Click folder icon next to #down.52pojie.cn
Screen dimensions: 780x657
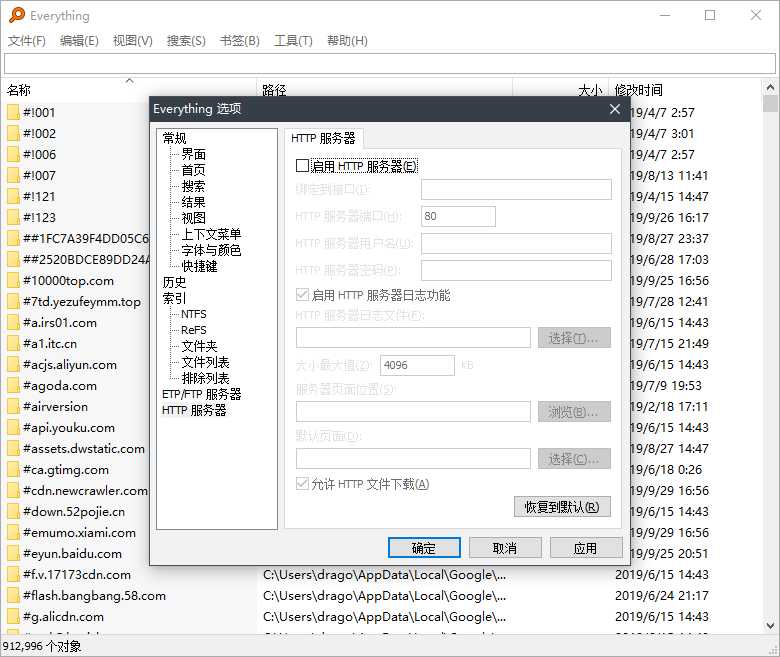click(13, 511)
